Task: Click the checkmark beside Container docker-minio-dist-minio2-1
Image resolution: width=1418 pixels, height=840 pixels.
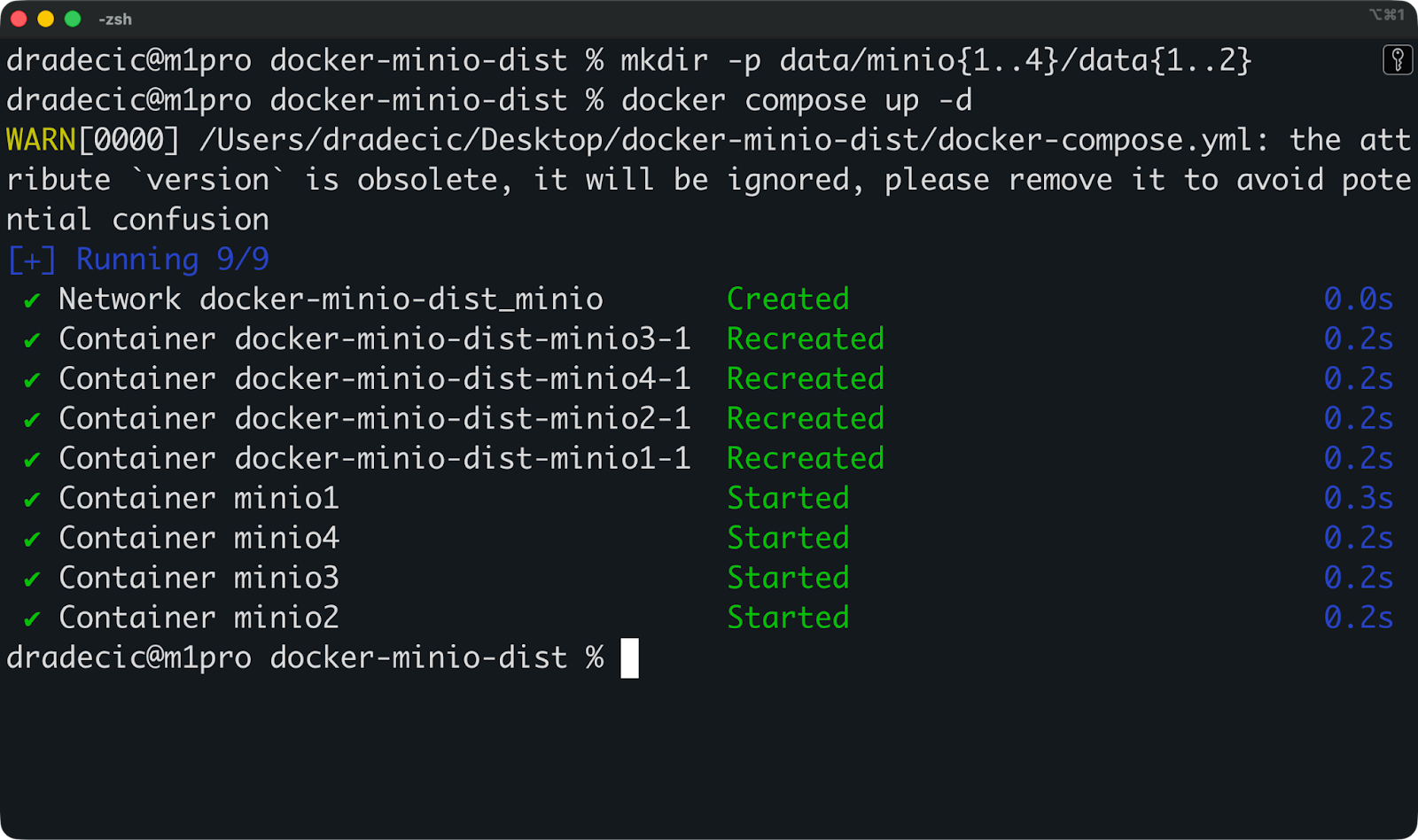Action: (29, 418)
